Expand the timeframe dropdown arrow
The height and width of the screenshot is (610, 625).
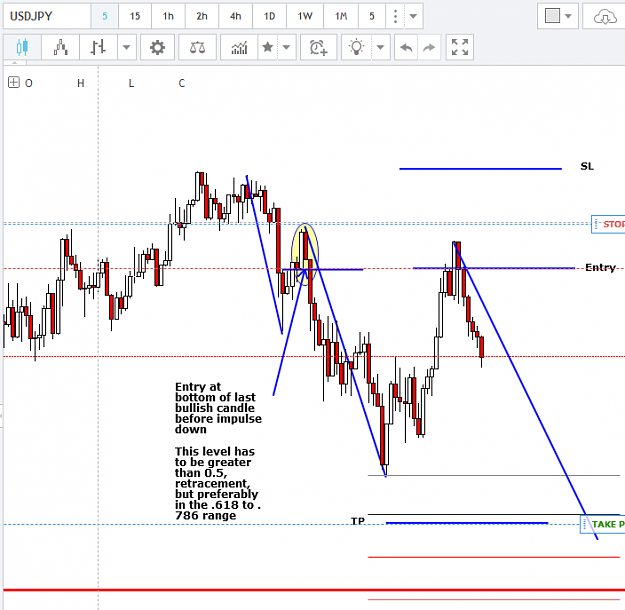413,16
